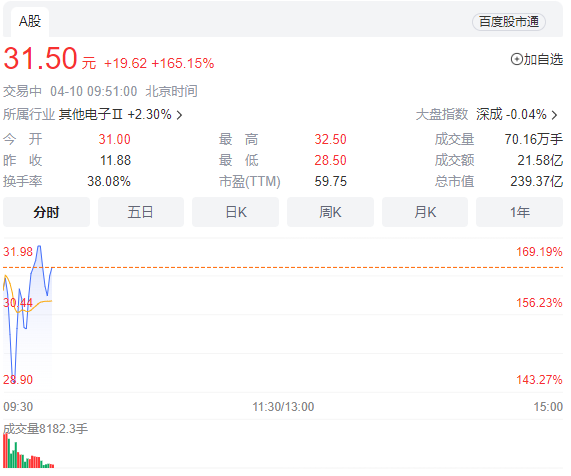Click the 169.19% axis label

[x=539, y=252]
